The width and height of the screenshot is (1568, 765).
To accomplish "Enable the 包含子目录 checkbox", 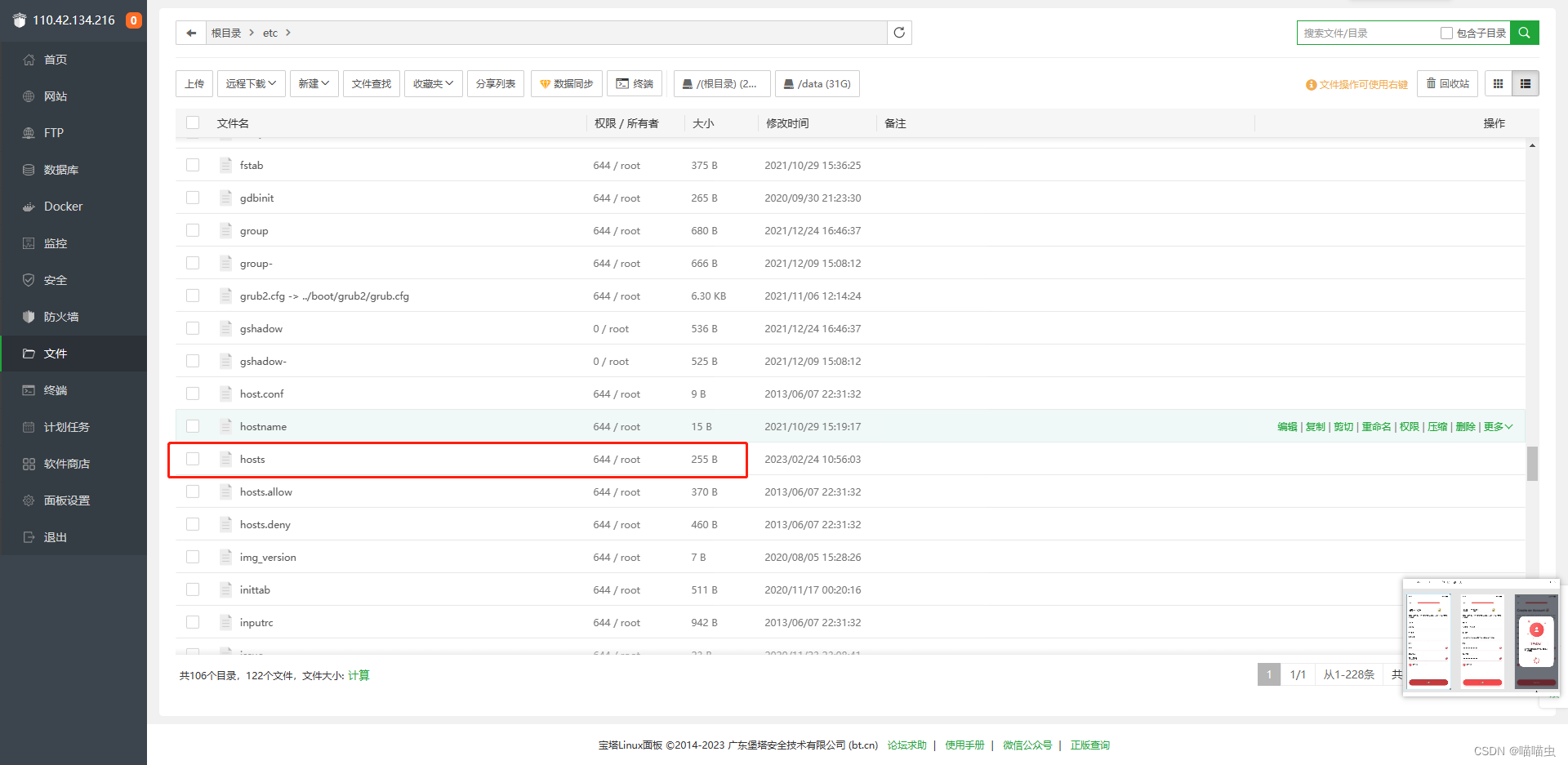I will pyautogui.click(x=1446, y=33).
